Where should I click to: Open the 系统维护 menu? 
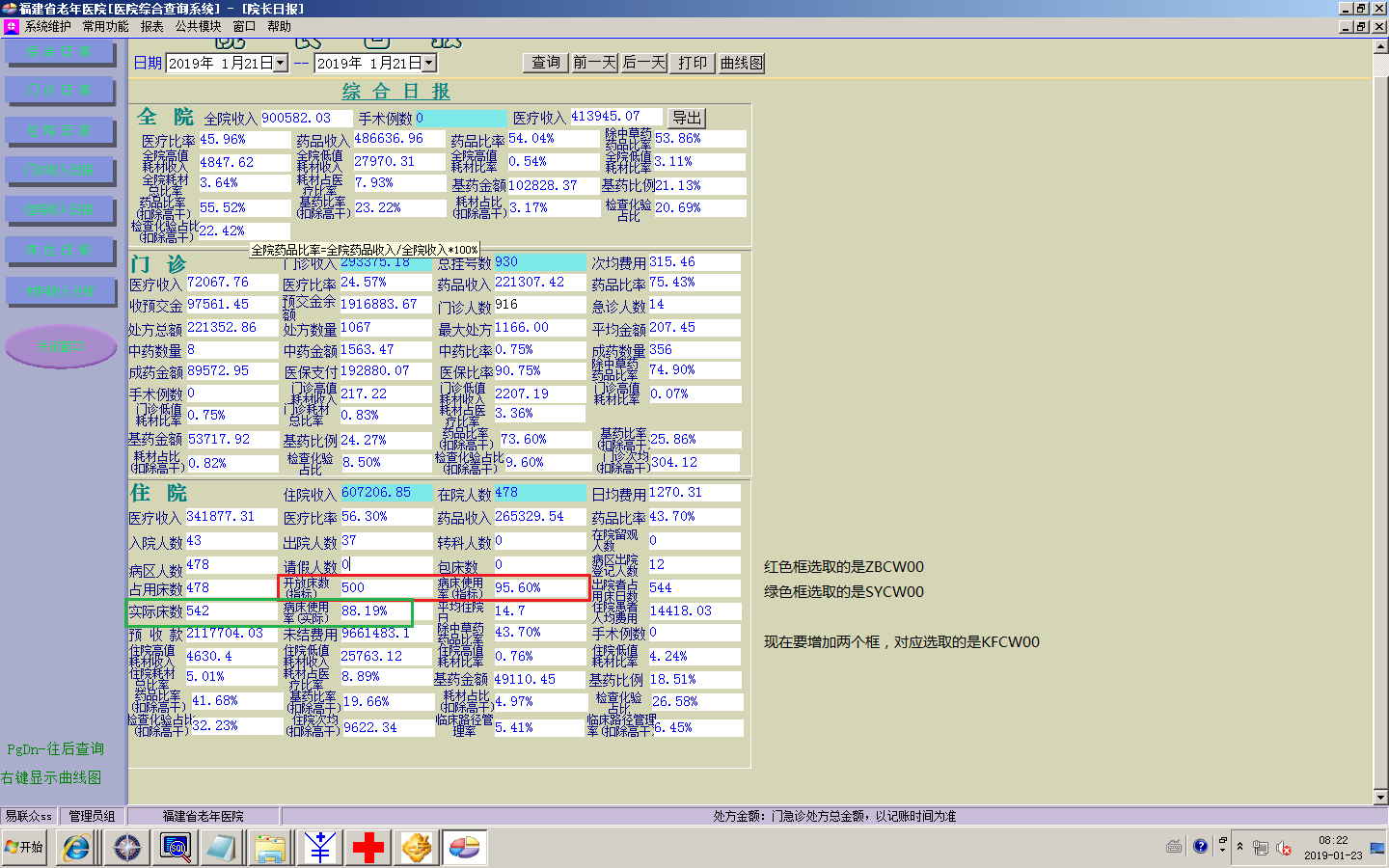pyautogui.click(x=48, y=27)
